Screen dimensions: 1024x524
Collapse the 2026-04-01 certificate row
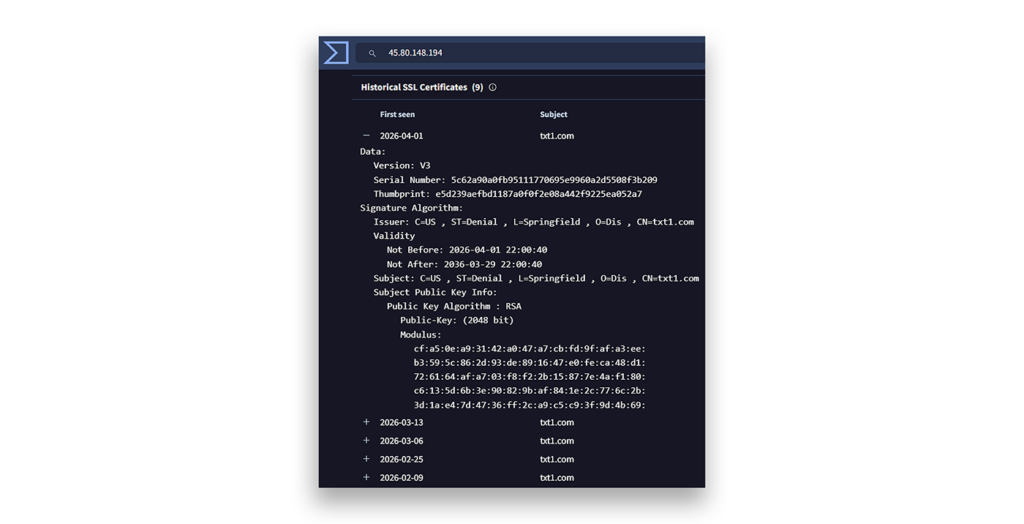(366, 135)
